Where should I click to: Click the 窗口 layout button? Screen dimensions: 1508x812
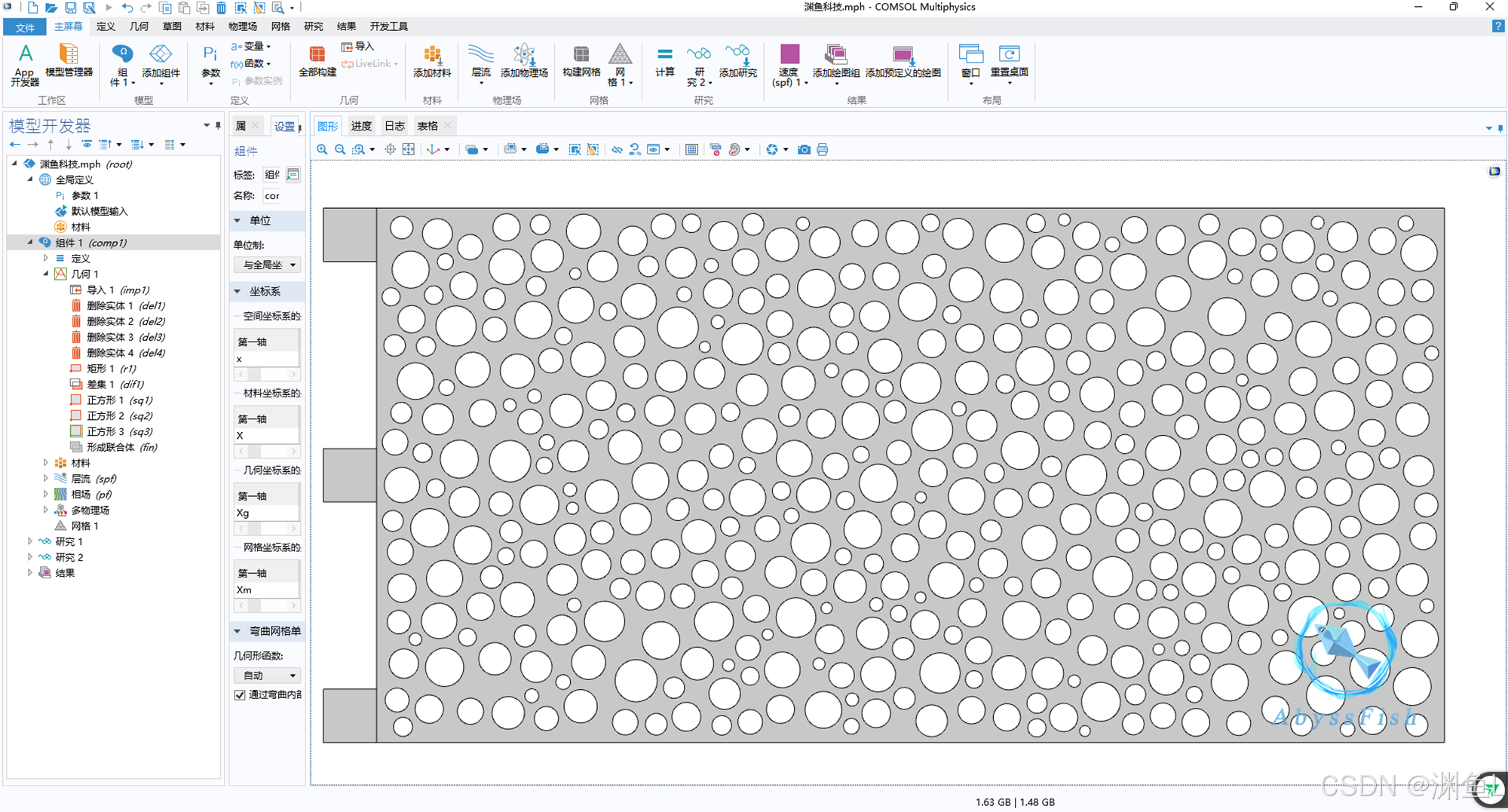(970, 63)
